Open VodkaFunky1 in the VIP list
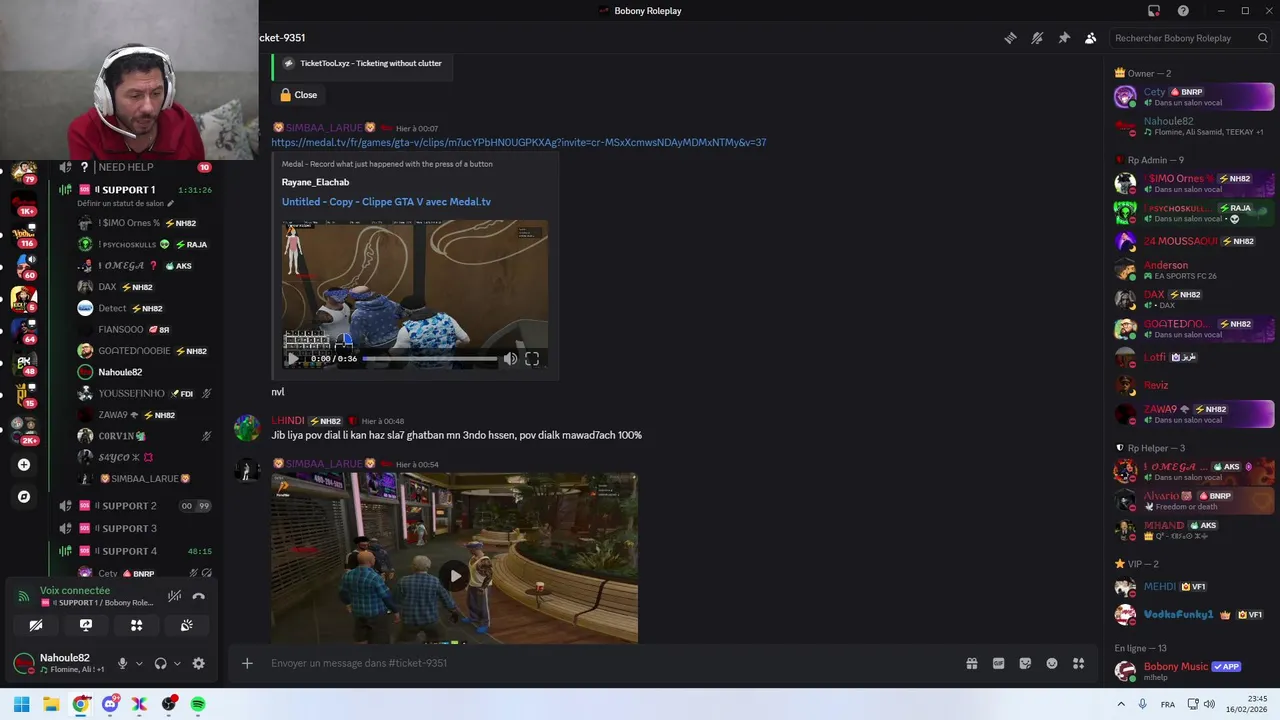 (1194, 614)
